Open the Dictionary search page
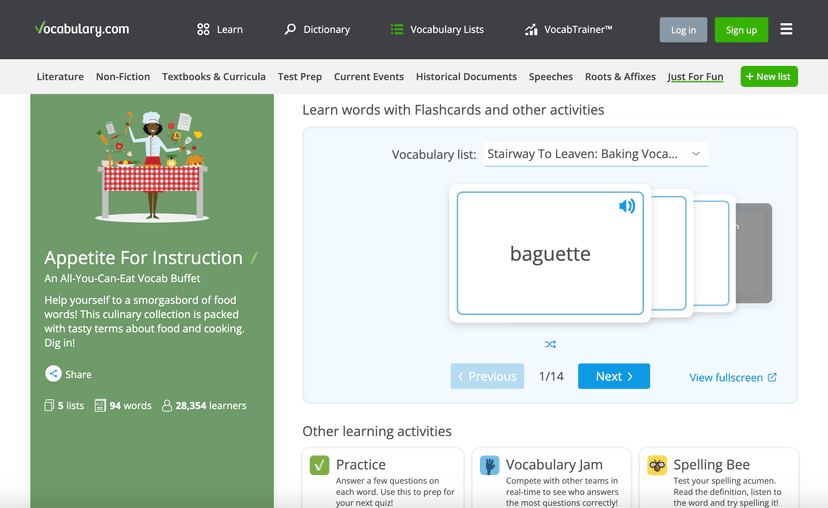Screen dimensions: 828x508 point(317,30)
